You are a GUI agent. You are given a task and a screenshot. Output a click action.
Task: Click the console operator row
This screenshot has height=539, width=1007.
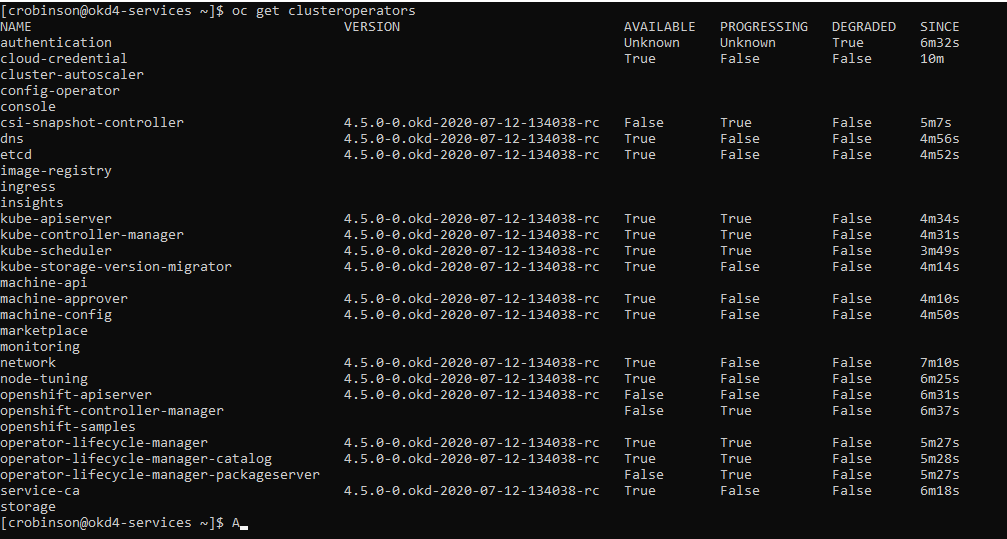click(28, 107)
